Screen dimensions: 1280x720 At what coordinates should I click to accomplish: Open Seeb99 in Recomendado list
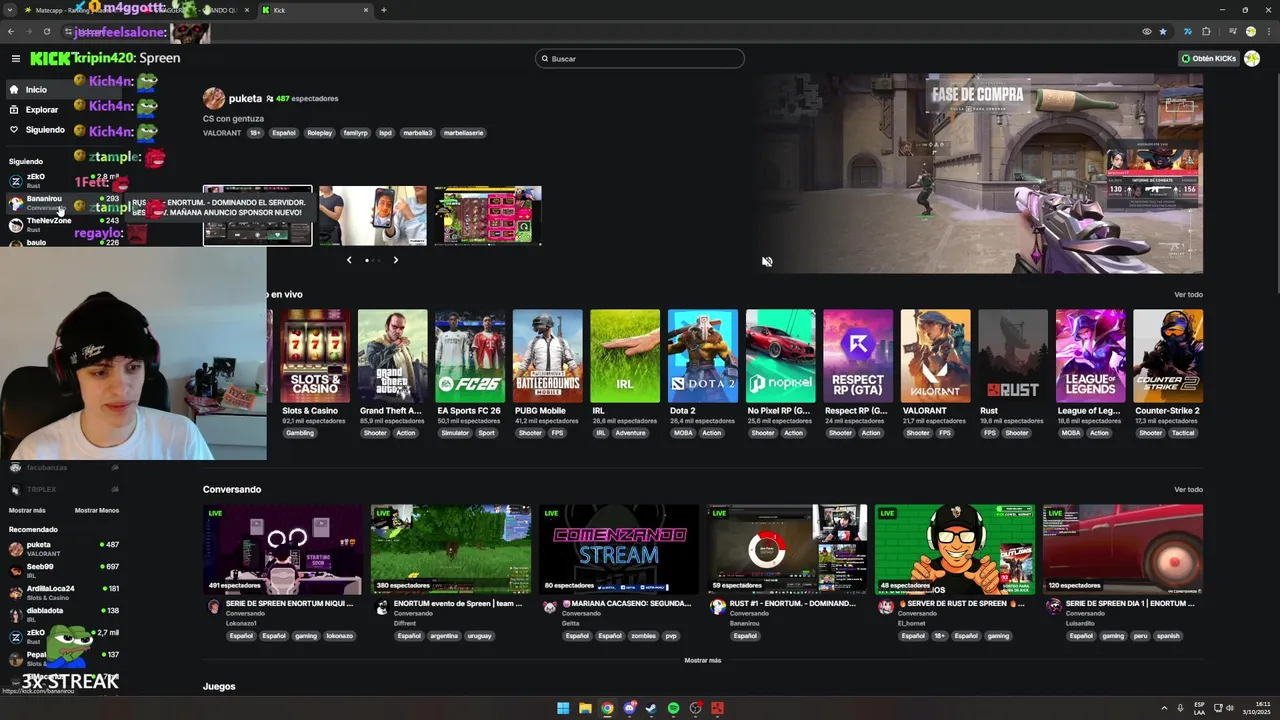coord(64,570)
